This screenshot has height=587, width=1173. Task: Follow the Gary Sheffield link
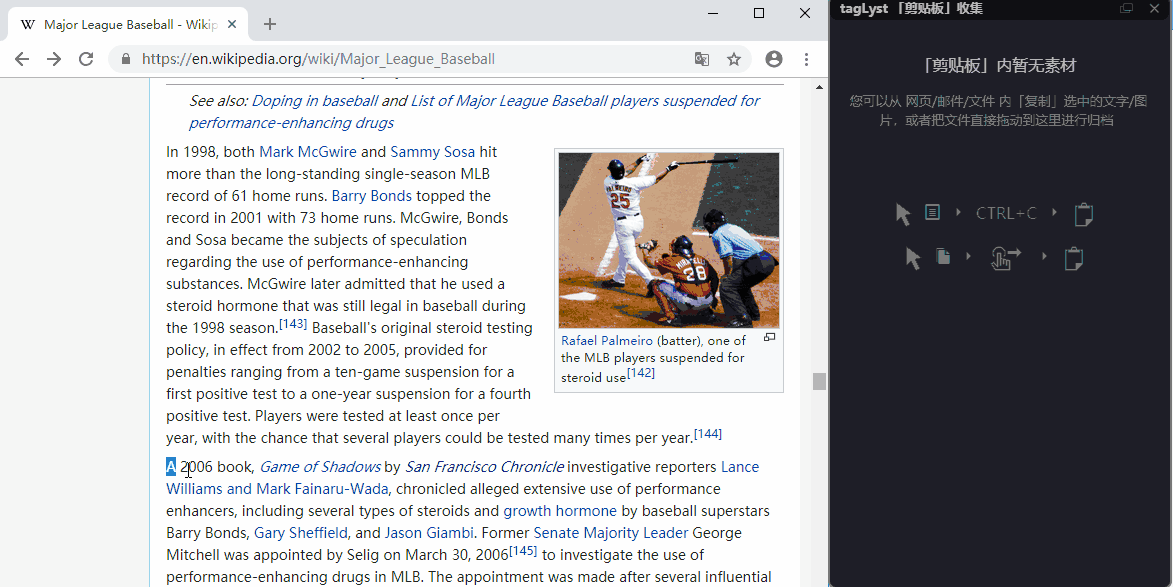coord(301,533)
